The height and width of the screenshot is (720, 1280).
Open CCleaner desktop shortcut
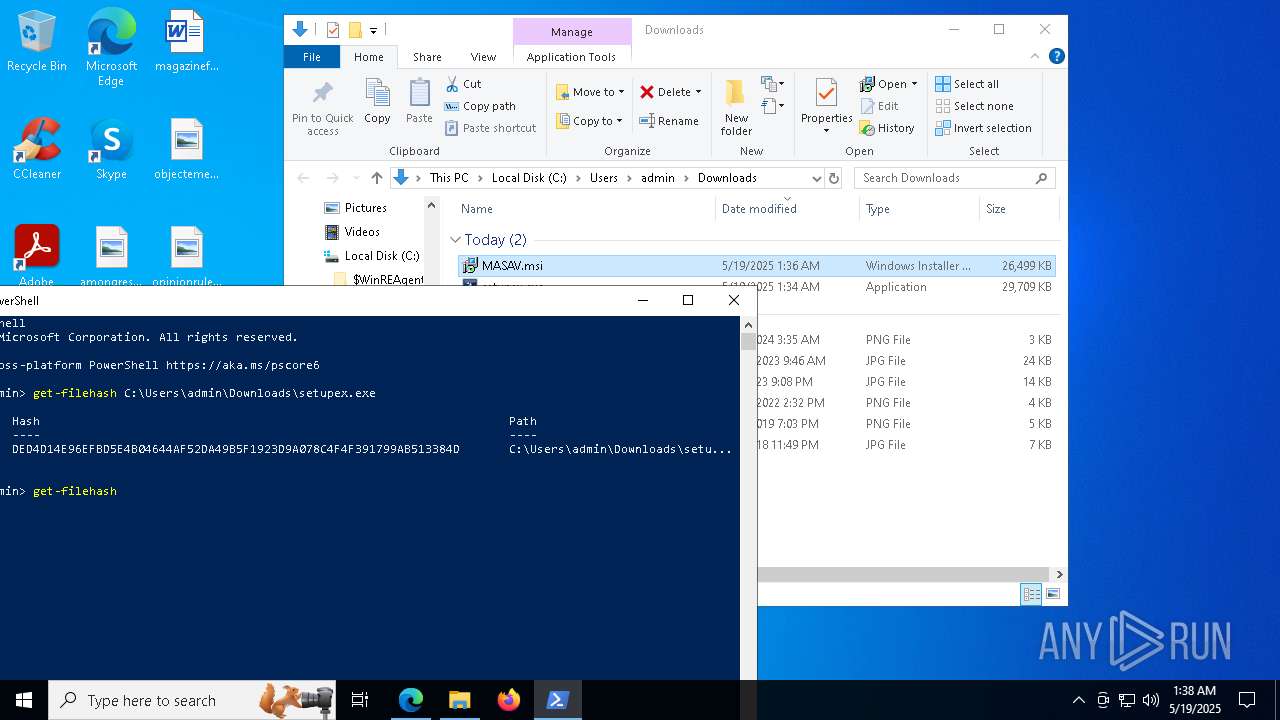pos(37,149)
